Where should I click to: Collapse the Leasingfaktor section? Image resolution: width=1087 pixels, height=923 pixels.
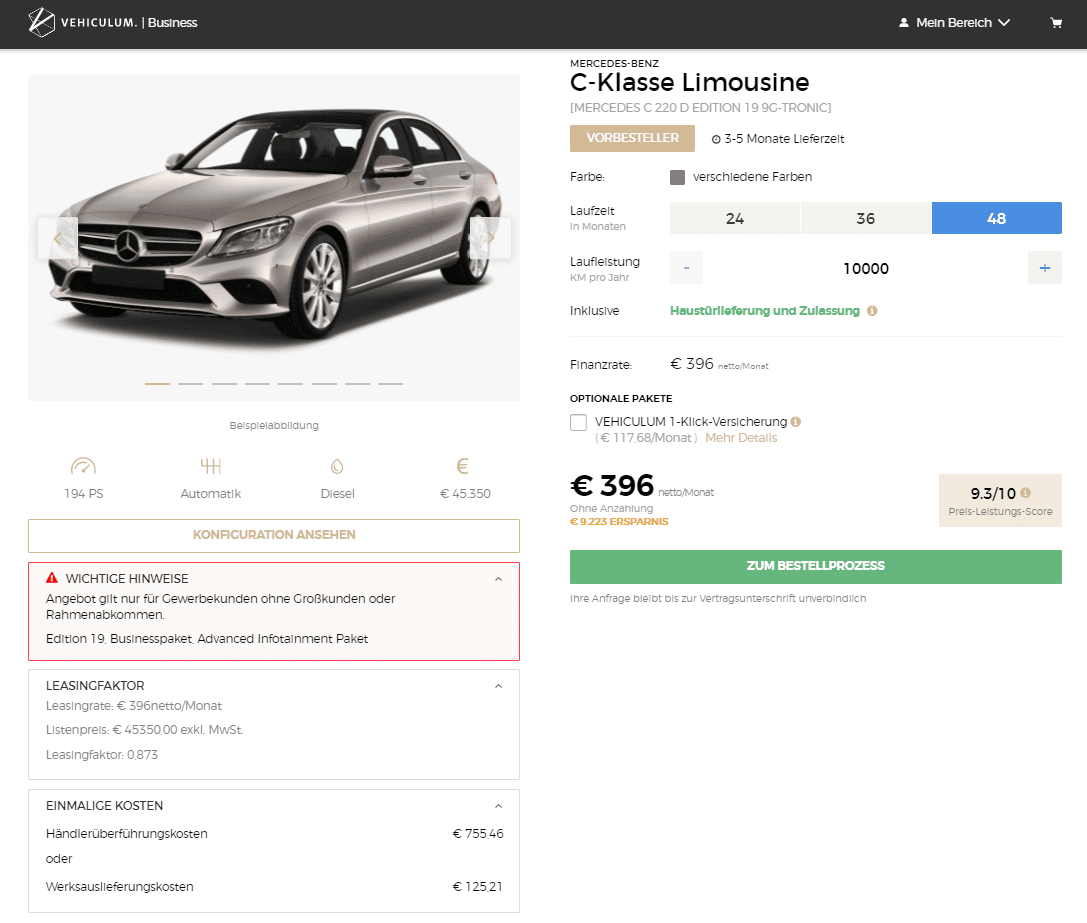pos(498,686)
